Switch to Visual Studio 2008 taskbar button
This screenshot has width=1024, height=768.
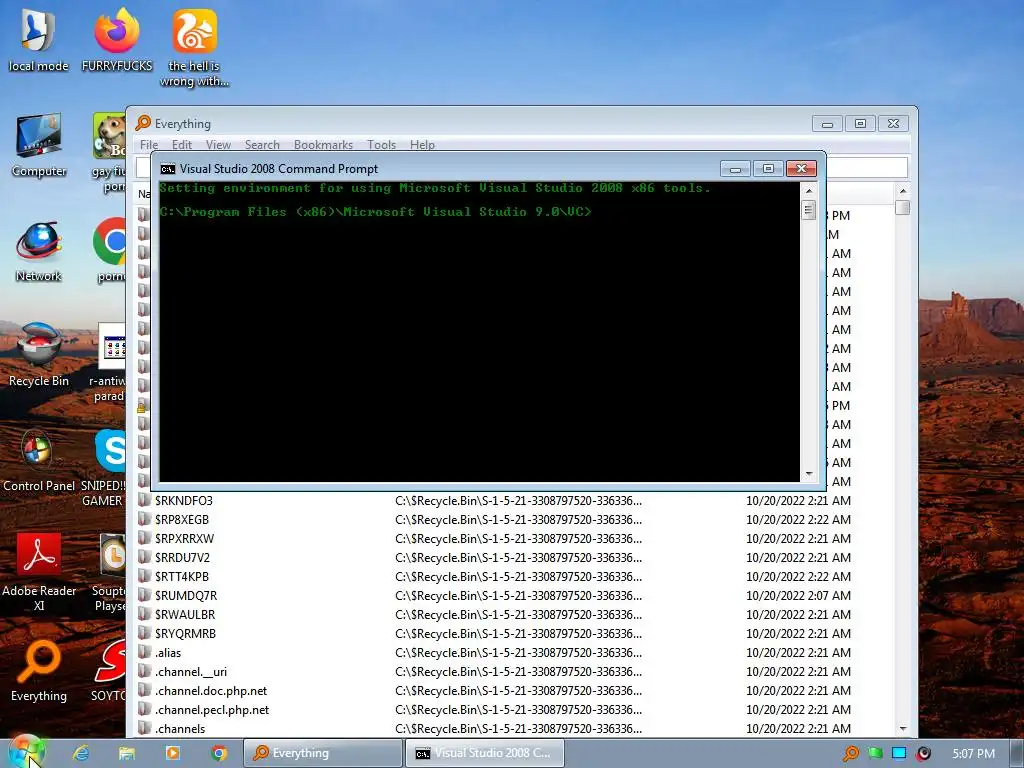pos(485,753)
